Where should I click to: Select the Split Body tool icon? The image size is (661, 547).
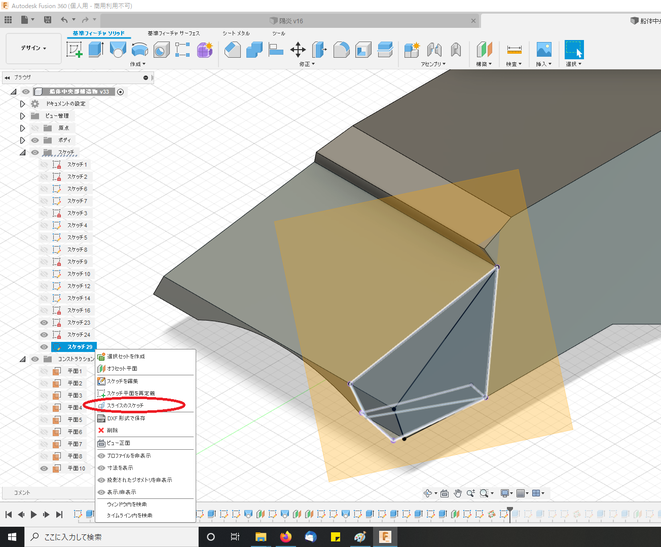(x=385, y=50)
